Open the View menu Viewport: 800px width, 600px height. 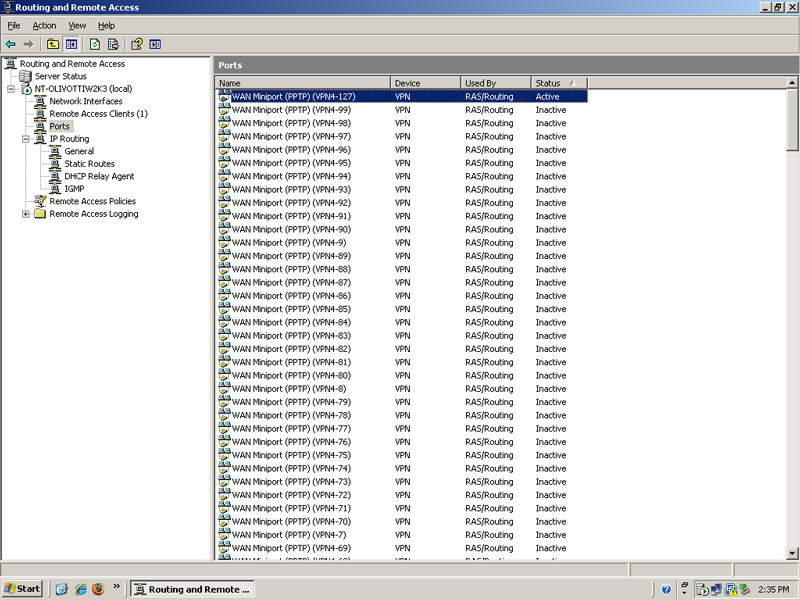pos(77,26)
